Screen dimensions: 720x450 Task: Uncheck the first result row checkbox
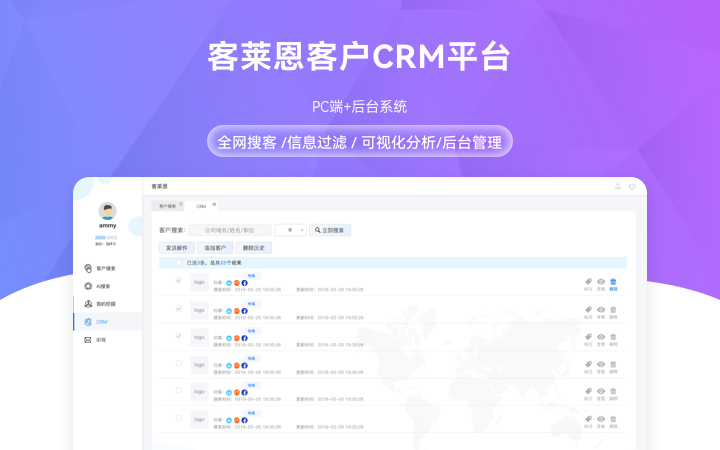click(179, 281)
